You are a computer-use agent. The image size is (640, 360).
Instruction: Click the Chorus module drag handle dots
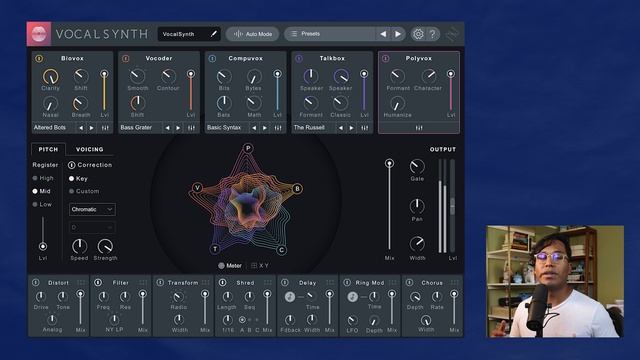(454, 282)
